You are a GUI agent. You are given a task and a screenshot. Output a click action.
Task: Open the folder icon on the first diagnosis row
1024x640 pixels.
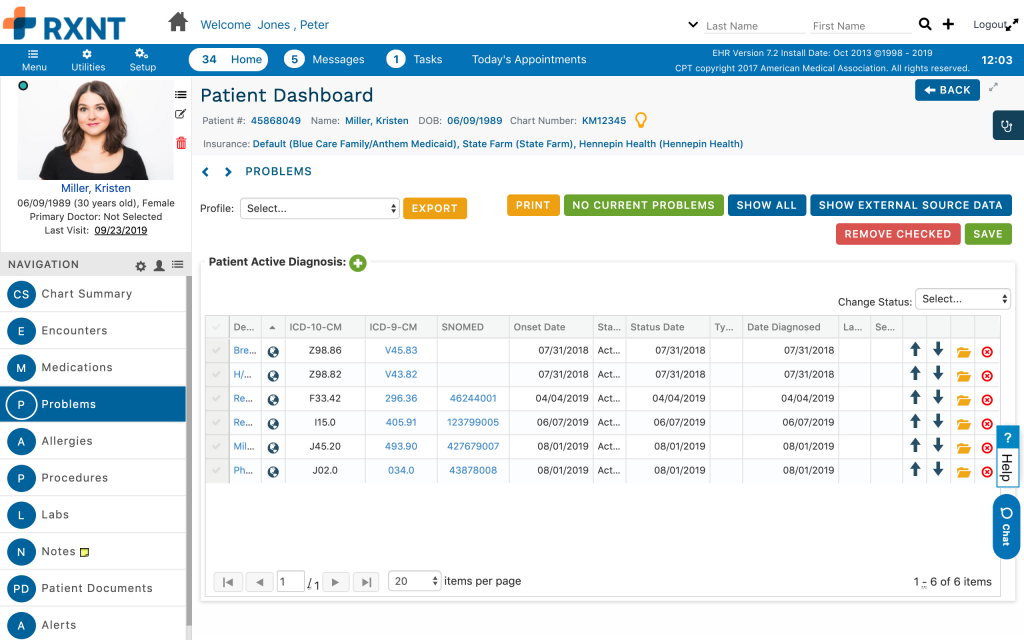[963, 350]
